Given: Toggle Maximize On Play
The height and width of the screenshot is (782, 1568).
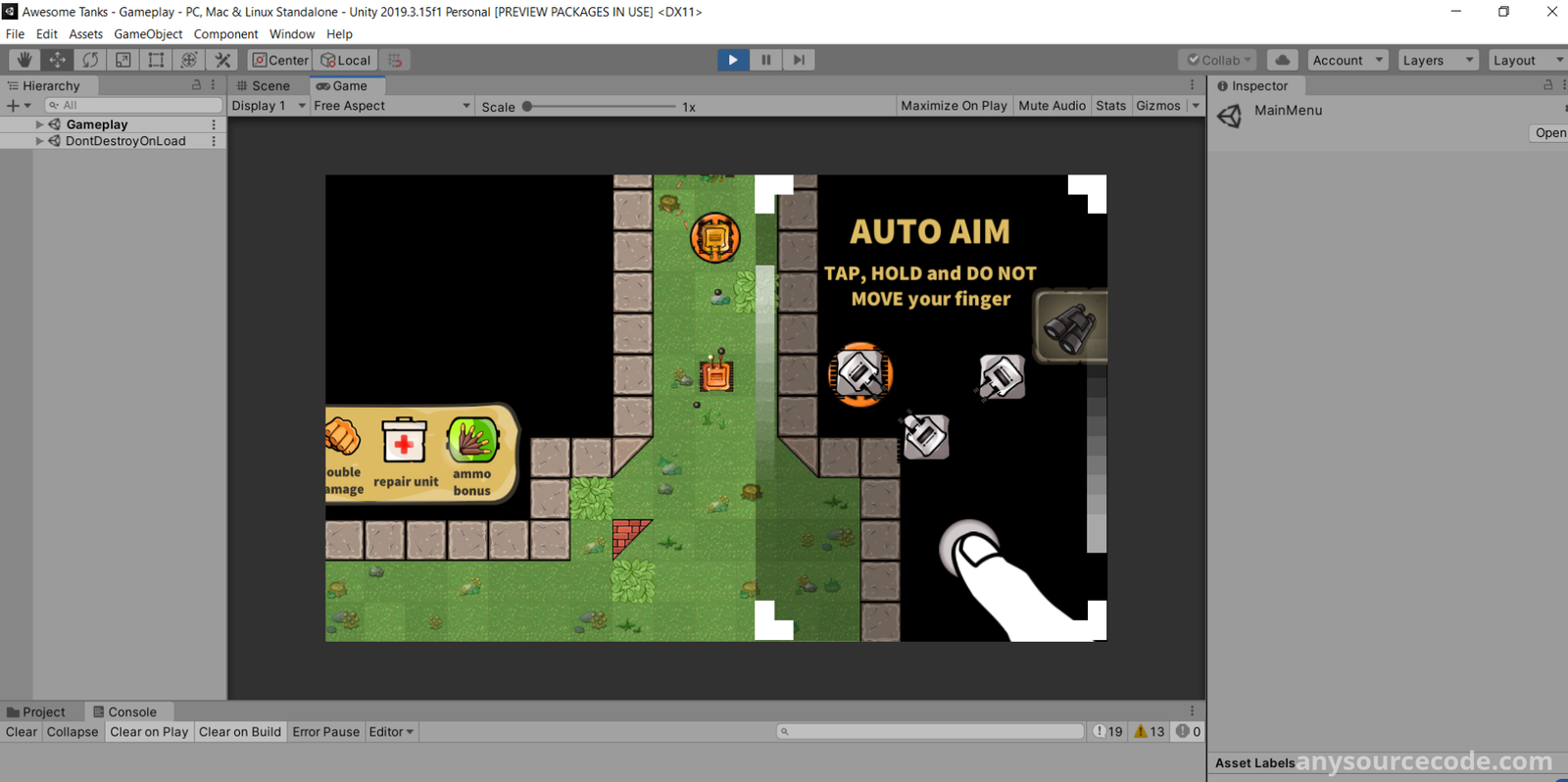Looking at the screenshot, I should (x=953, y=106).
